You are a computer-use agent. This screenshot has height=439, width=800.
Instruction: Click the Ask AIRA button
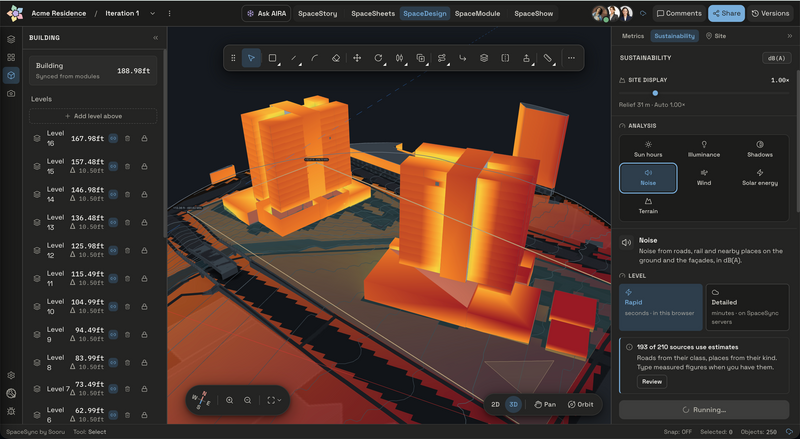pyautogui.click(x=266, y=14)
